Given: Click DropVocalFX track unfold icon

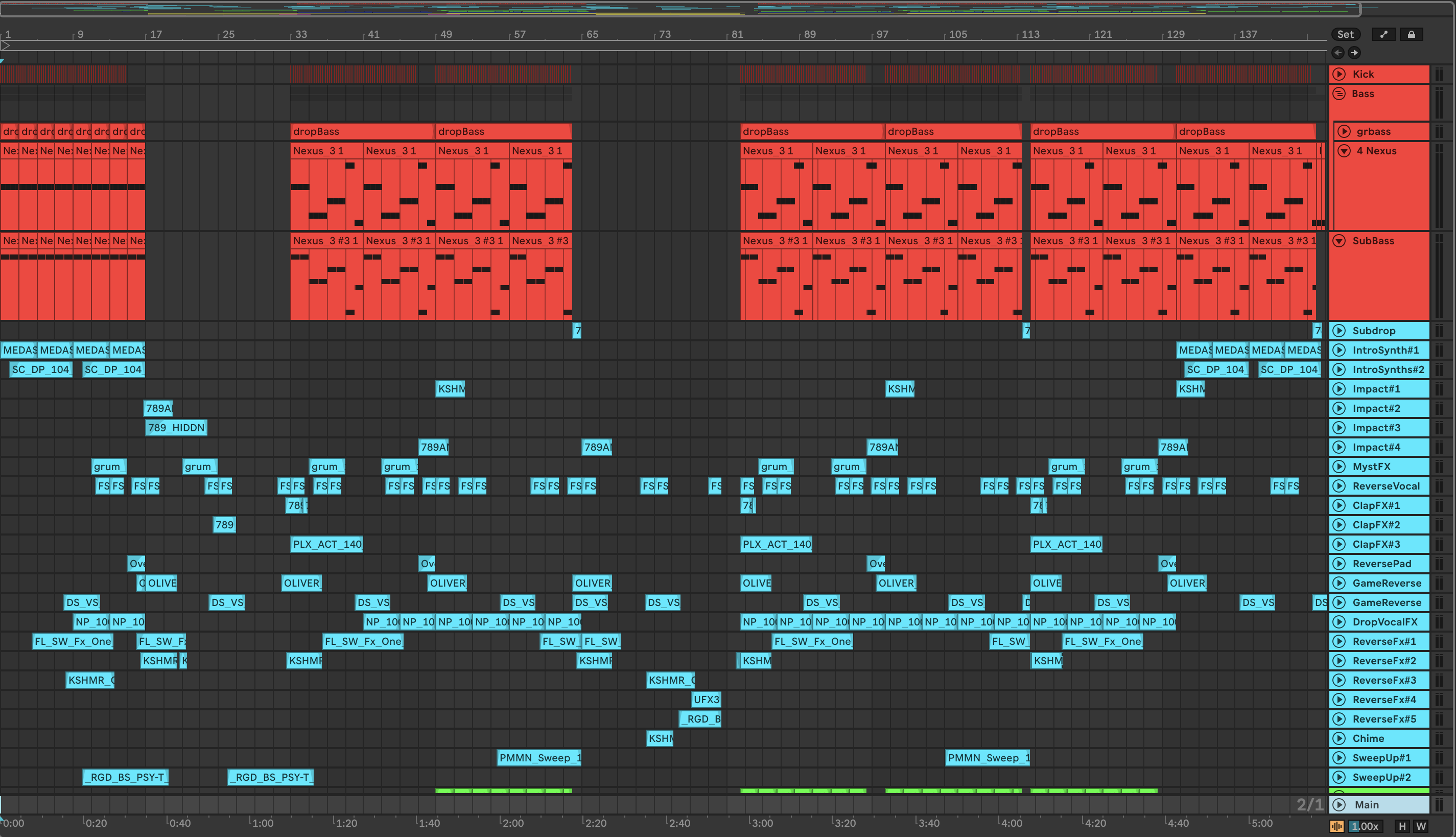Looking at the screenshot, I should point(1339,622).
